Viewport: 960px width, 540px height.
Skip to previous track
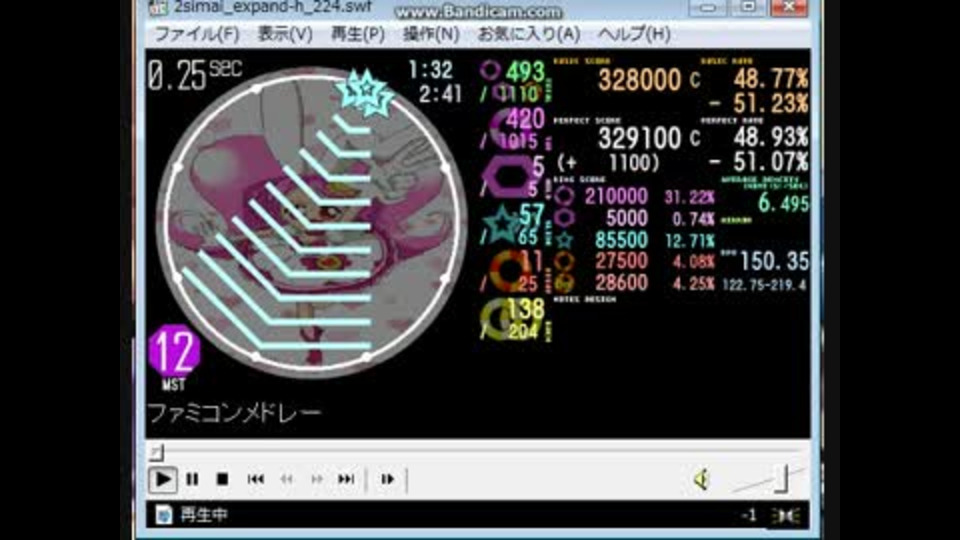click(255, 479)
